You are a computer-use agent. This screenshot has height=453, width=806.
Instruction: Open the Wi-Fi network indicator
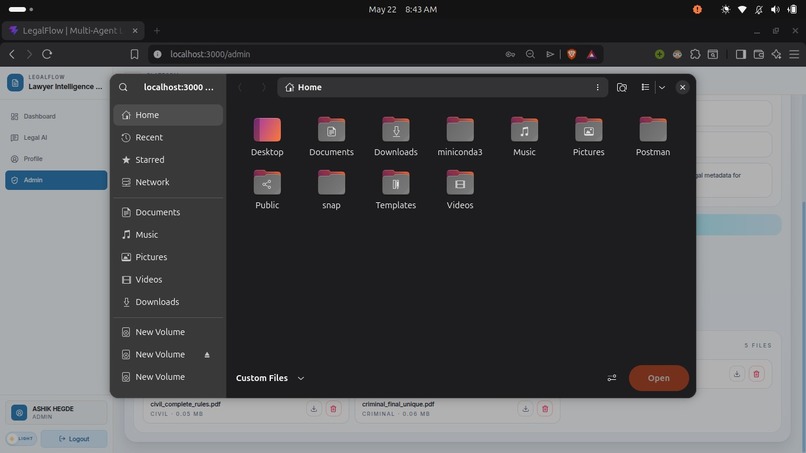tap(742, 9)
